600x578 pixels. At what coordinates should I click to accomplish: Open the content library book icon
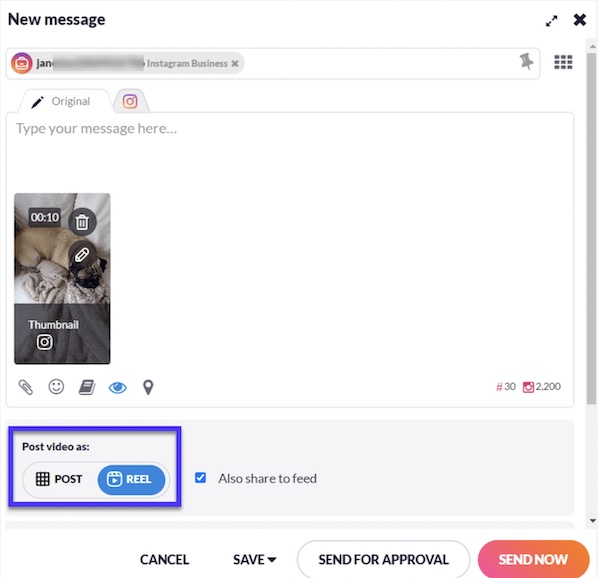click(x=87, y=387)
